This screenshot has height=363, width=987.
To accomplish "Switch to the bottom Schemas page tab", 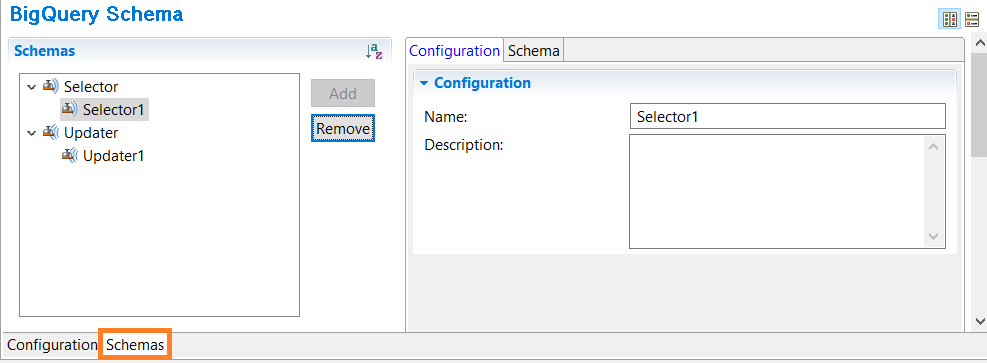I will tap(135, 345).
